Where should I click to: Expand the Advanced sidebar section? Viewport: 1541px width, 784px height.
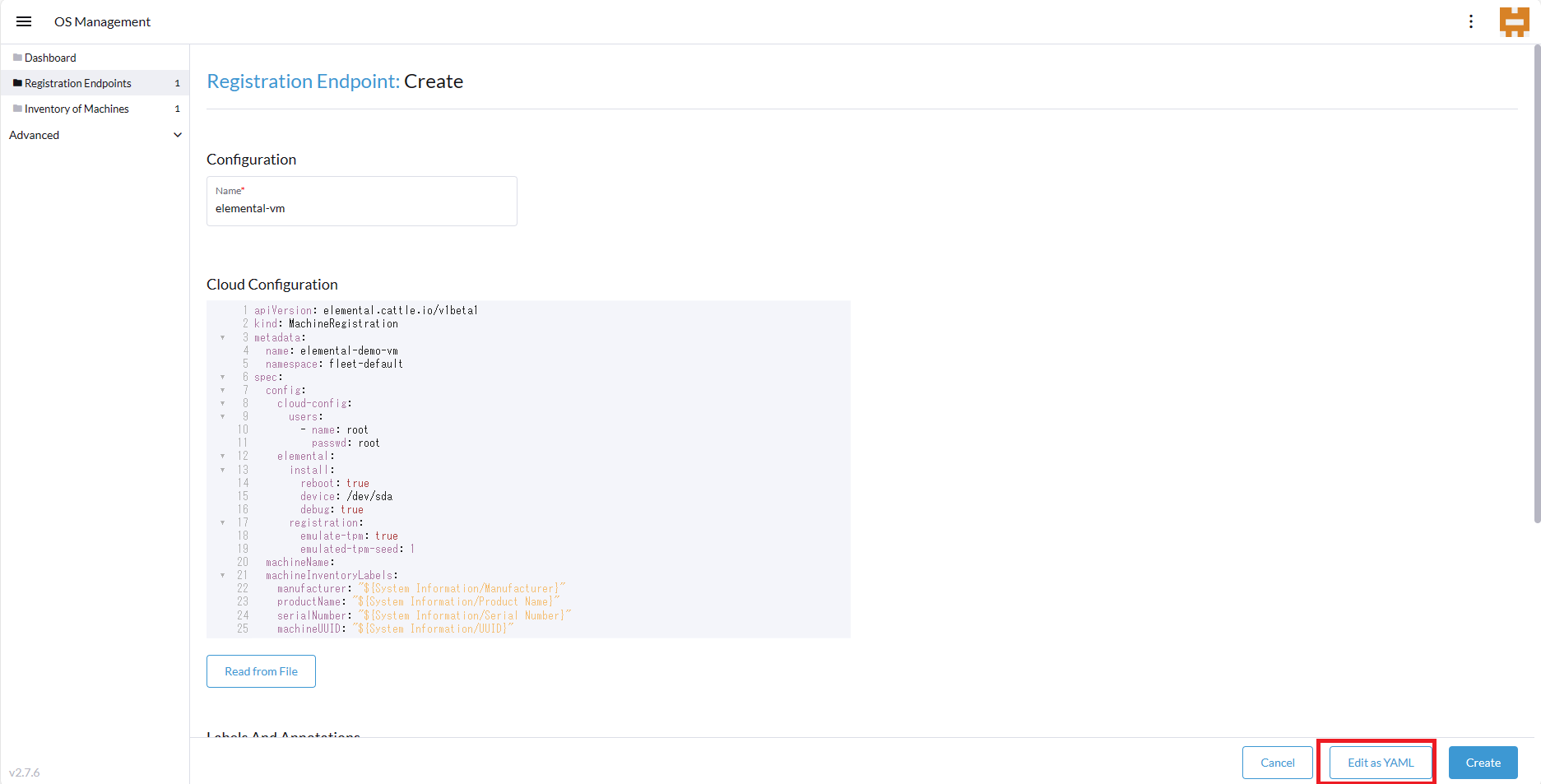[x=95, y=135]
